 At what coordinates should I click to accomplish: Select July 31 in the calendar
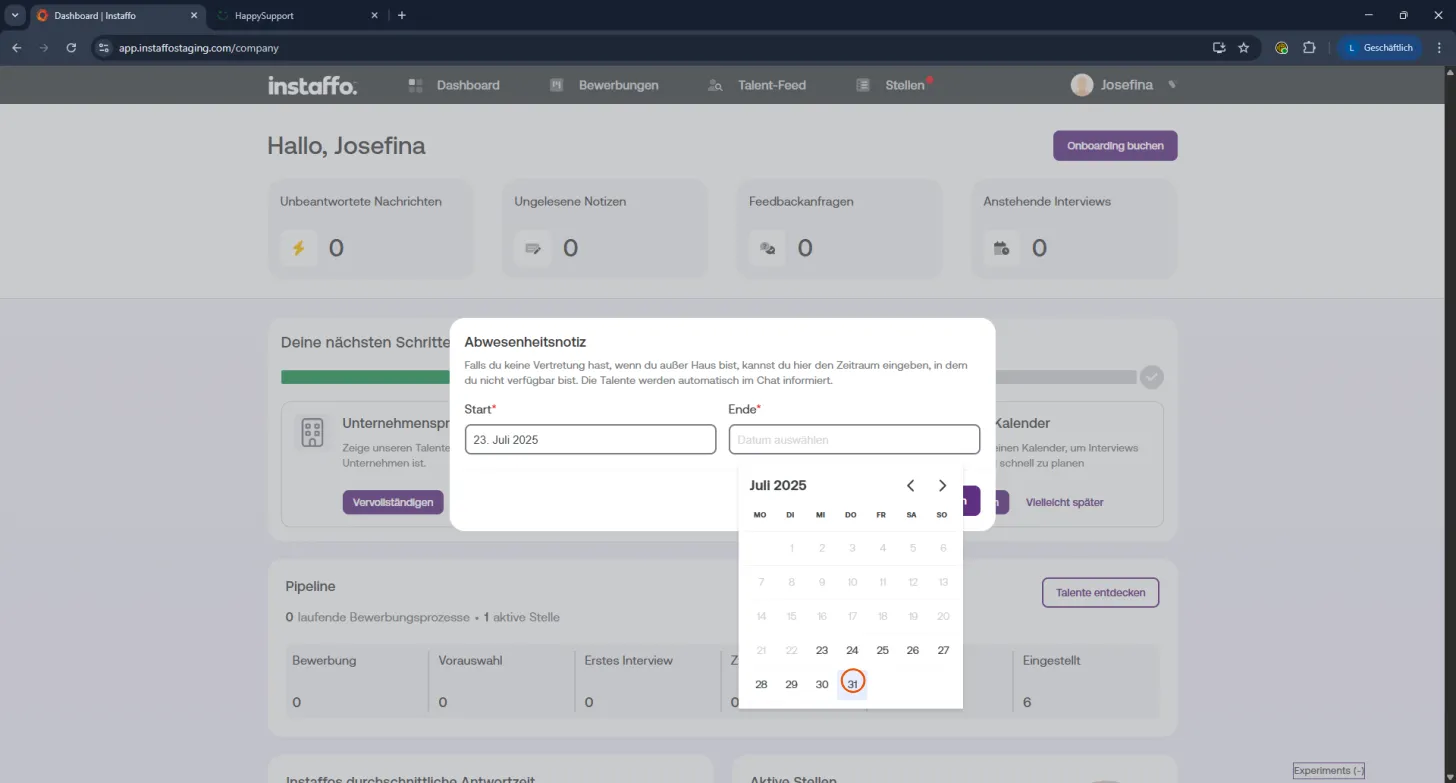click(x=852, y=684)
